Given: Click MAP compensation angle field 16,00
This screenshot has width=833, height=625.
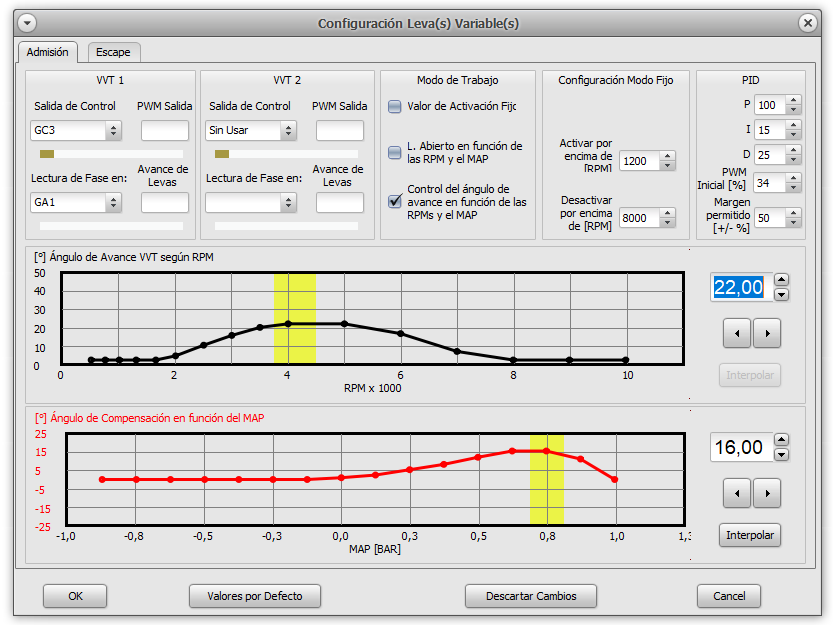Looking at the screenshot, I should [742, 447].
